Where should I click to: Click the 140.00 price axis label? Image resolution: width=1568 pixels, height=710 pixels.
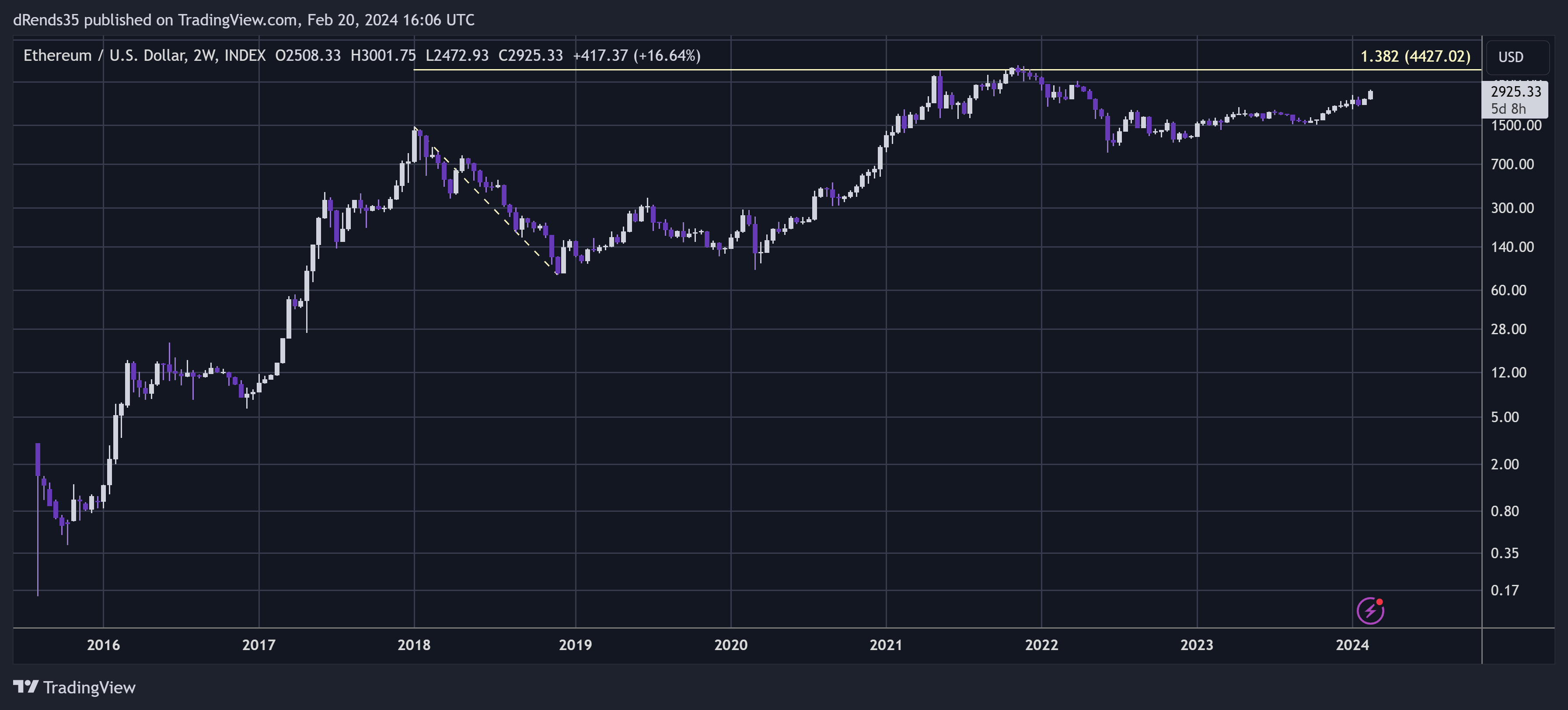[1512, 247]
